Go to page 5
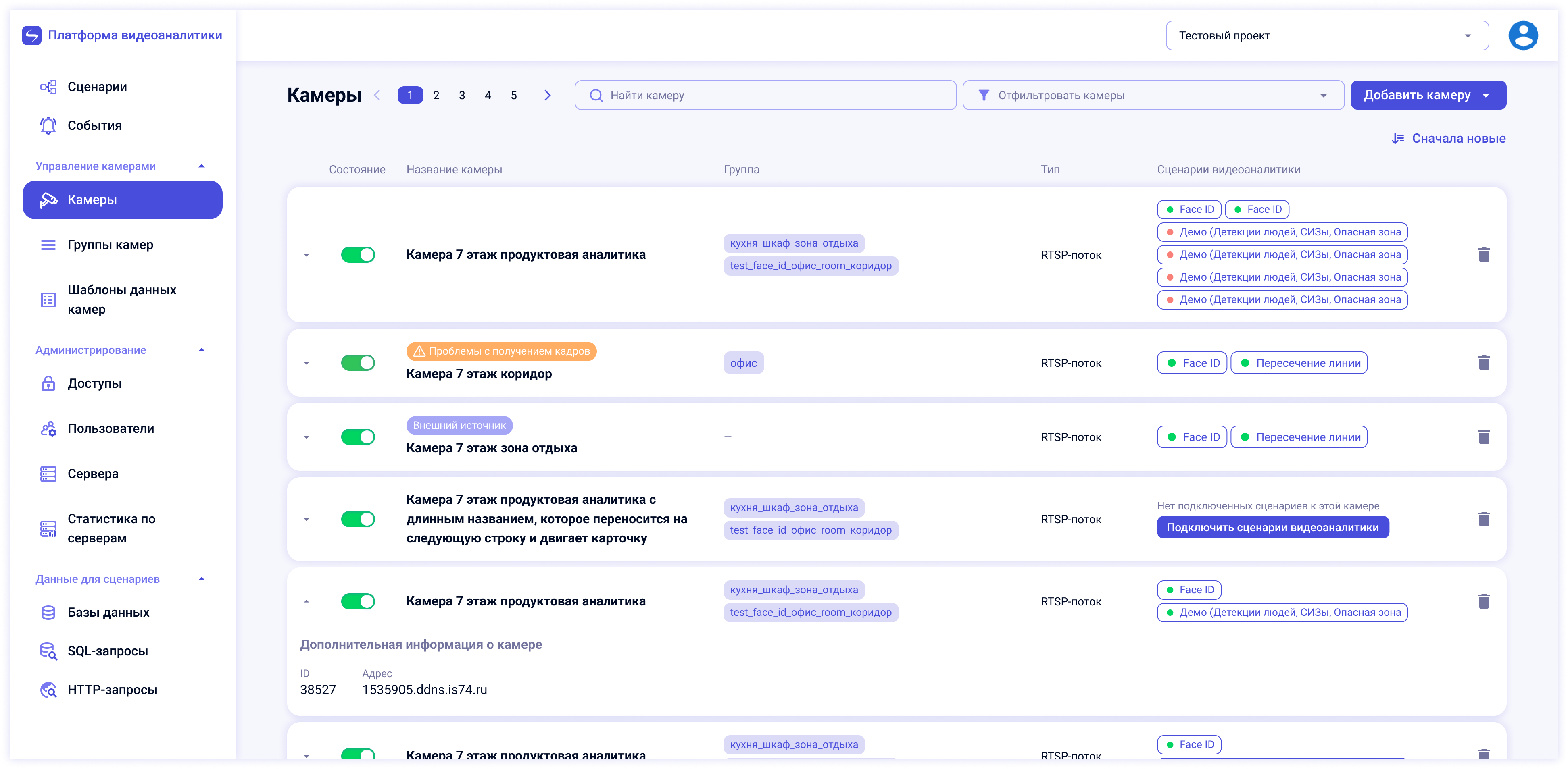The image size is (1568, 769). pyautogui.click(x=514, y=96)
